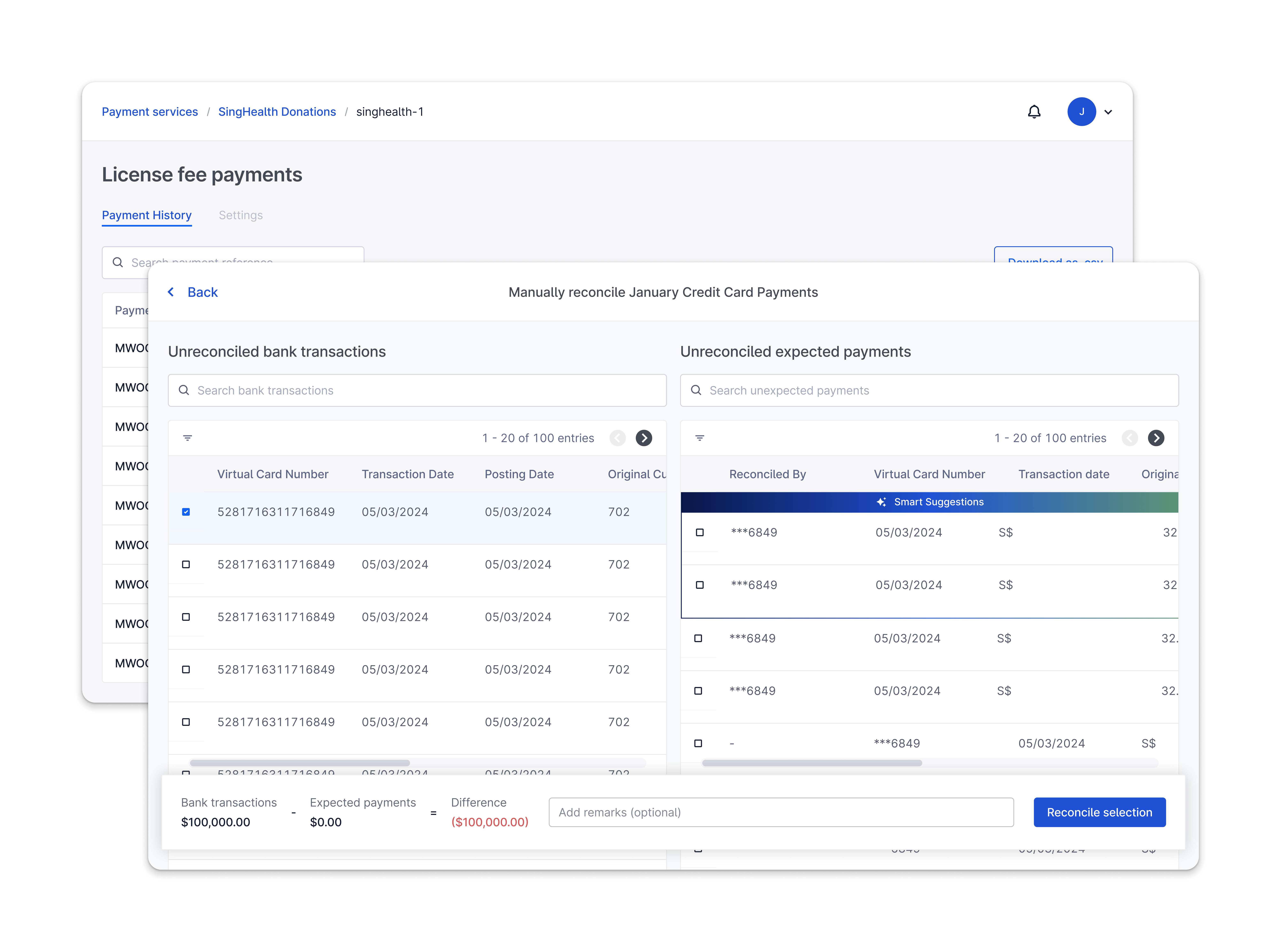The image size is (1281, 952).
Task: Open SingHealth Donations breadcrumb link
Action: click(x=277, y=112)
